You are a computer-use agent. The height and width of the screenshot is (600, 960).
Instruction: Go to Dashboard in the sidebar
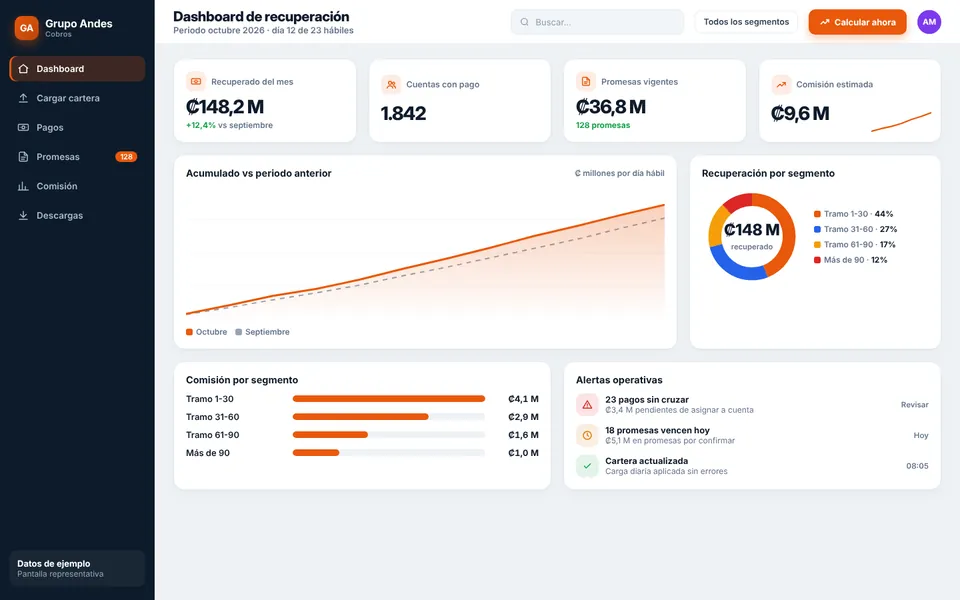point(77,69)
